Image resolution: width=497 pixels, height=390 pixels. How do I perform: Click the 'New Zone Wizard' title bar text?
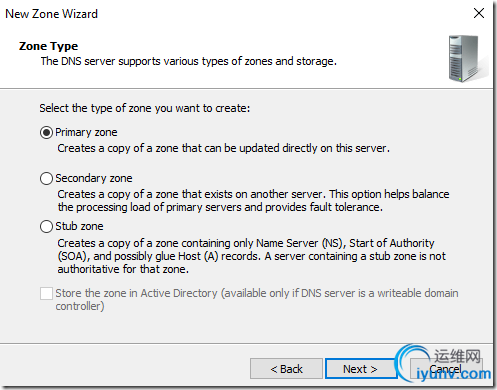[x=52, y=14]
